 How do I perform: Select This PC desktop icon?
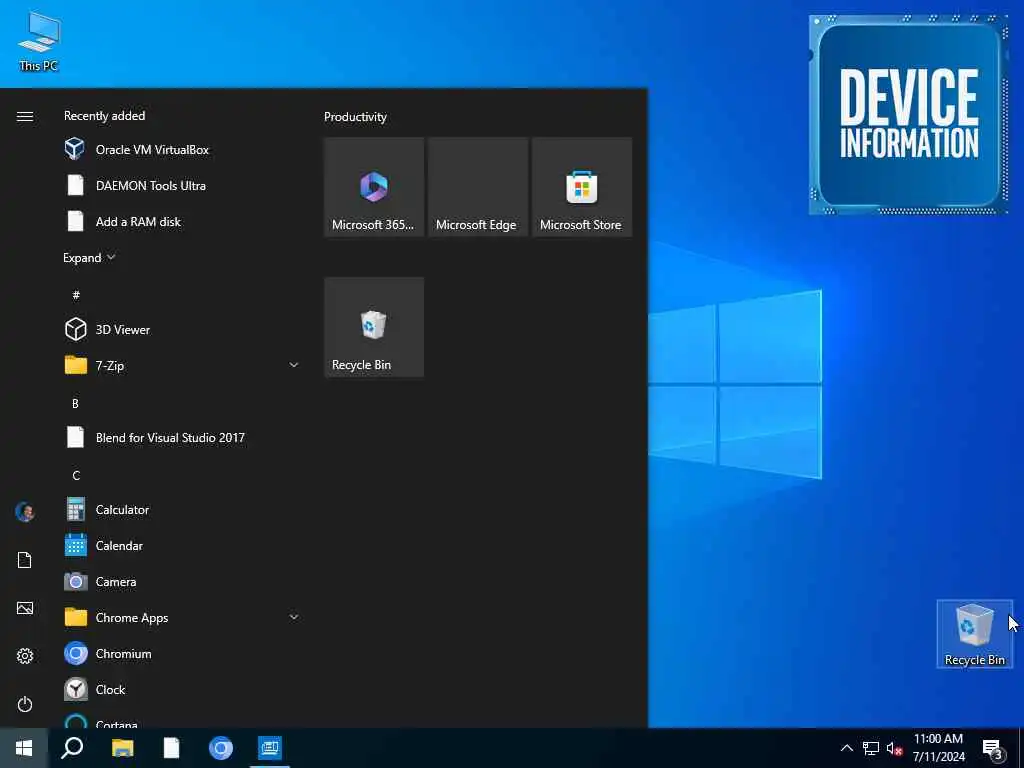[x=39, y=42]
